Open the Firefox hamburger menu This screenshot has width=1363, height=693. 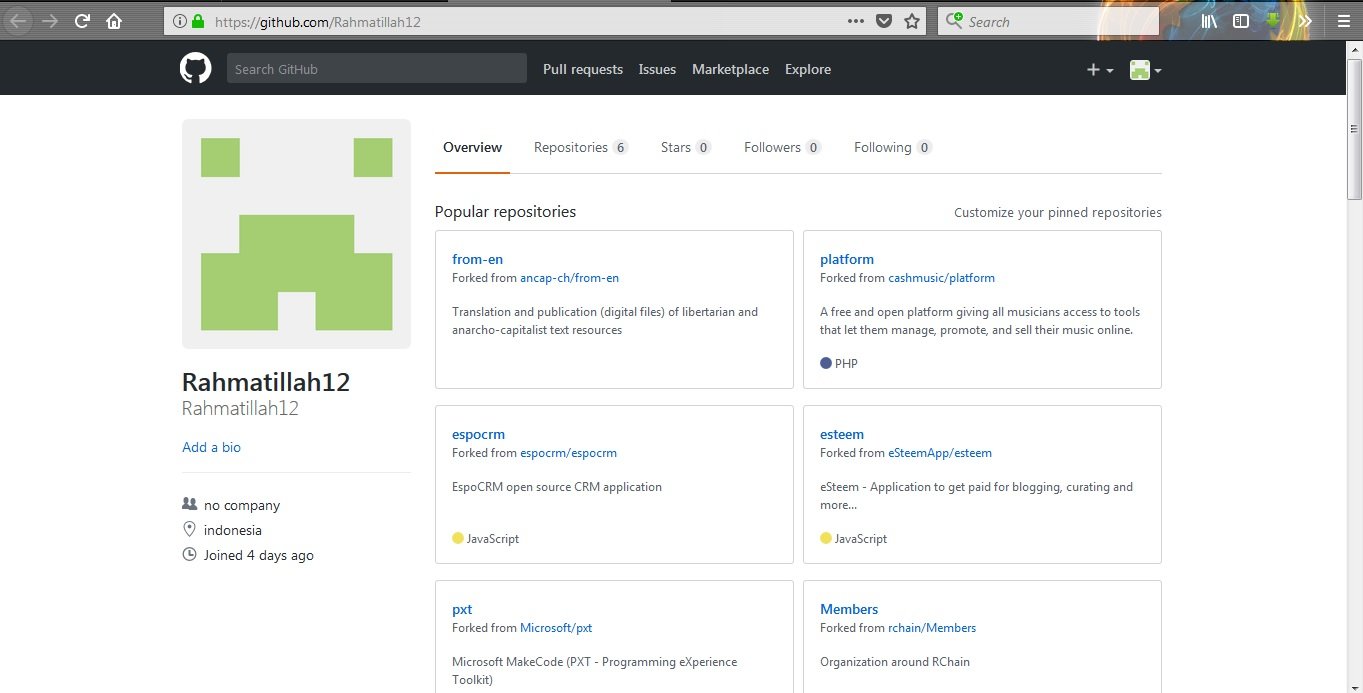pyautogui.click(x=1342, y=21)
